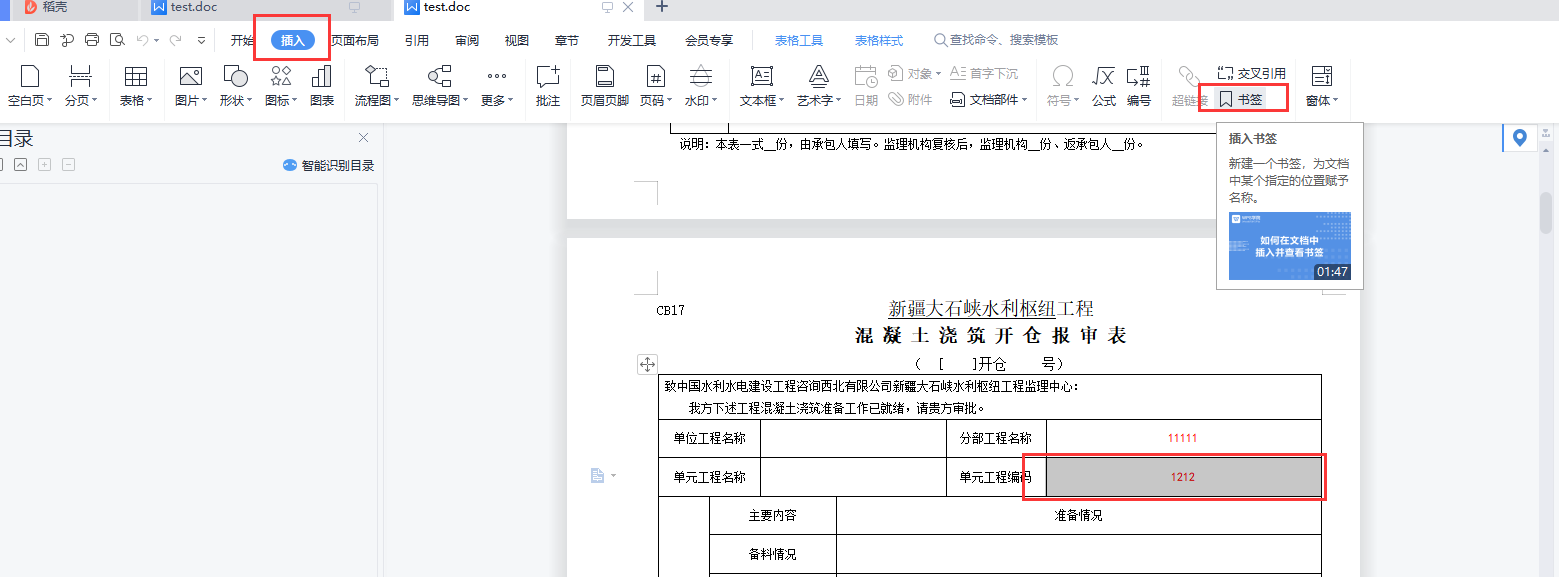Image resolution: width=1559 pixels, height=577 pixels.
Task: Switch to the 表格样式 tab
Action: (x=879, y=40)
